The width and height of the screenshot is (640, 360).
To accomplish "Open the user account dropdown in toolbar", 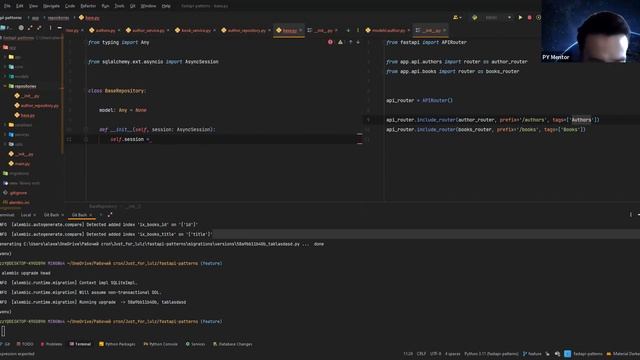I will (x=457, y=18).
